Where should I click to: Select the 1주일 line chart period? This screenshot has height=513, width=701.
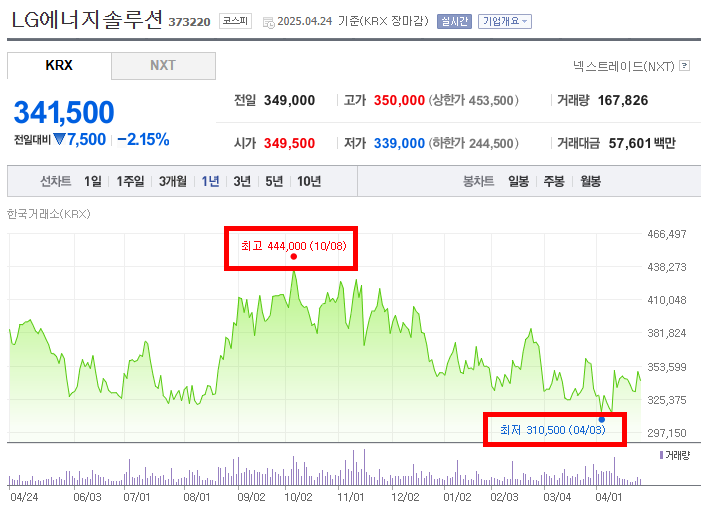[130, 181]
